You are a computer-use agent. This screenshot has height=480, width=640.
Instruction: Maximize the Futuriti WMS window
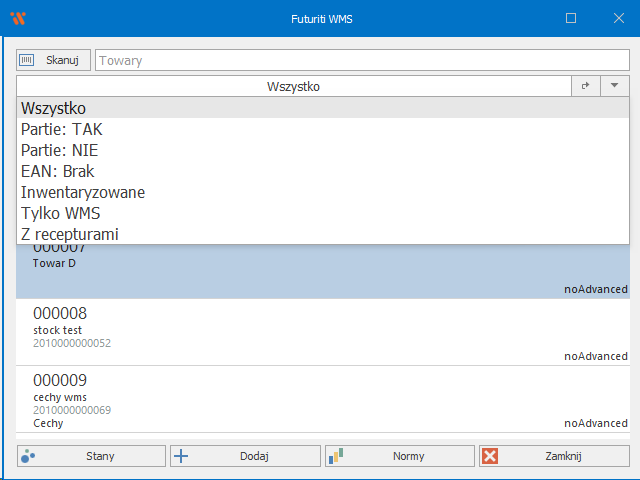[571, 18]
